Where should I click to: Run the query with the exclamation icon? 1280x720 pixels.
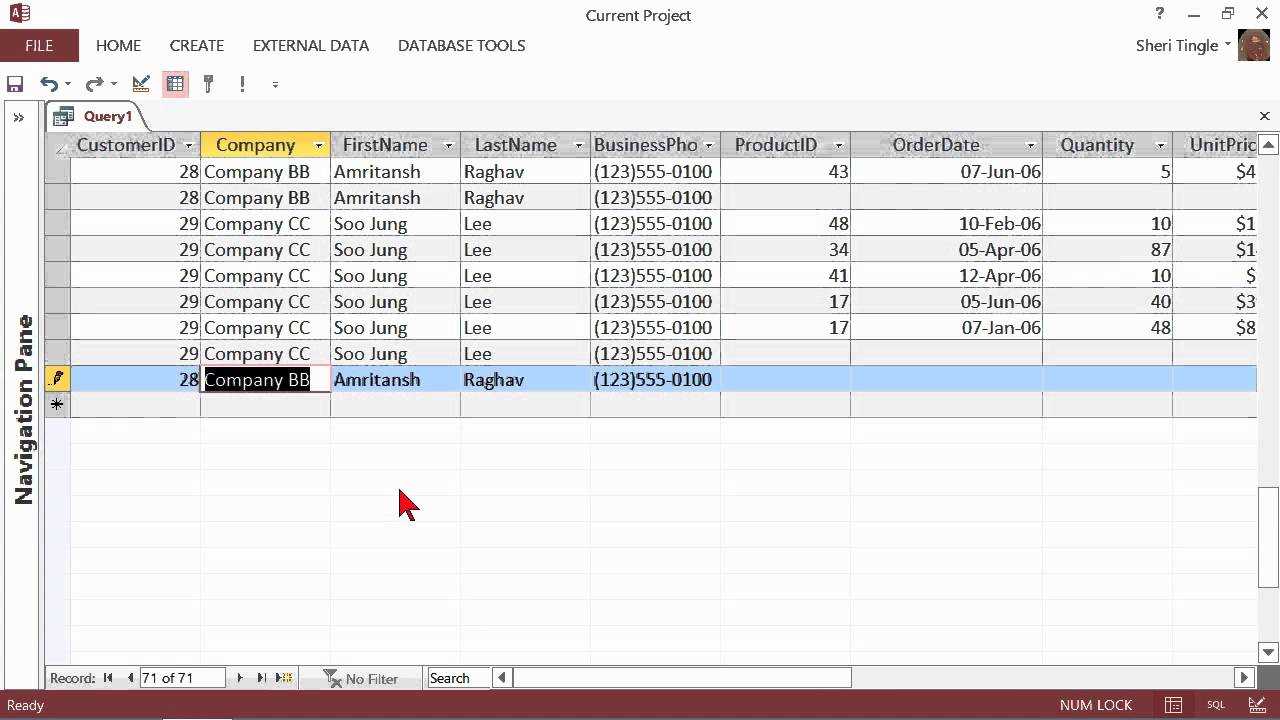click(242, 84)
